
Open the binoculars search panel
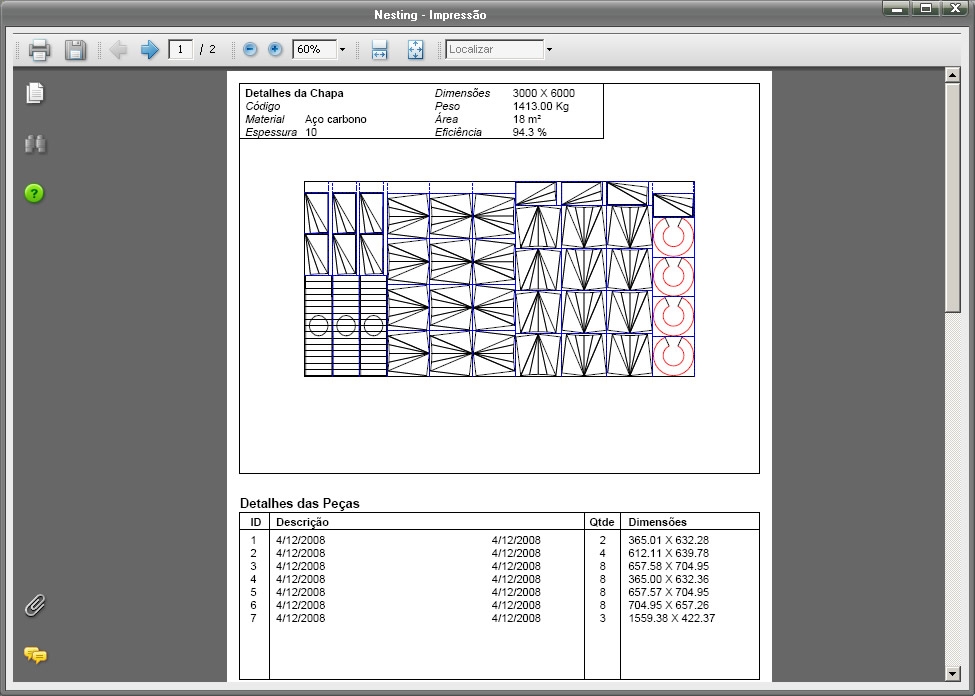coord(35,144)
